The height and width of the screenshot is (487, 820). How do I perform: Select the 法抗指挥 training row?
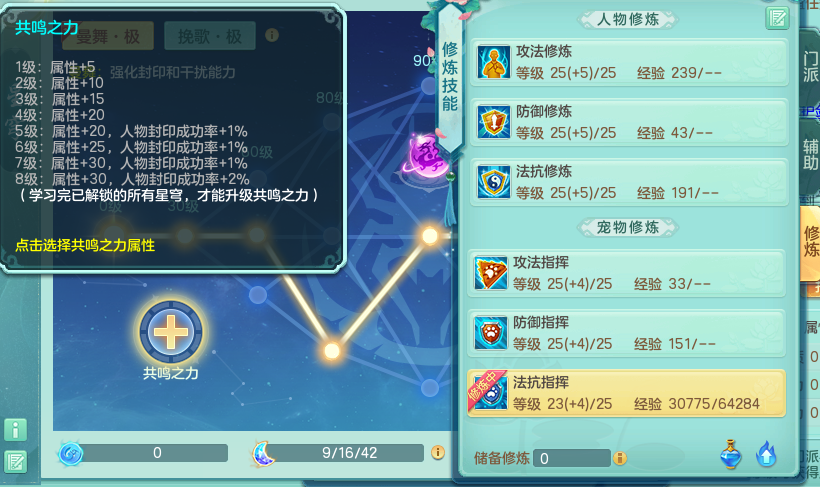[x=627, y=393]
